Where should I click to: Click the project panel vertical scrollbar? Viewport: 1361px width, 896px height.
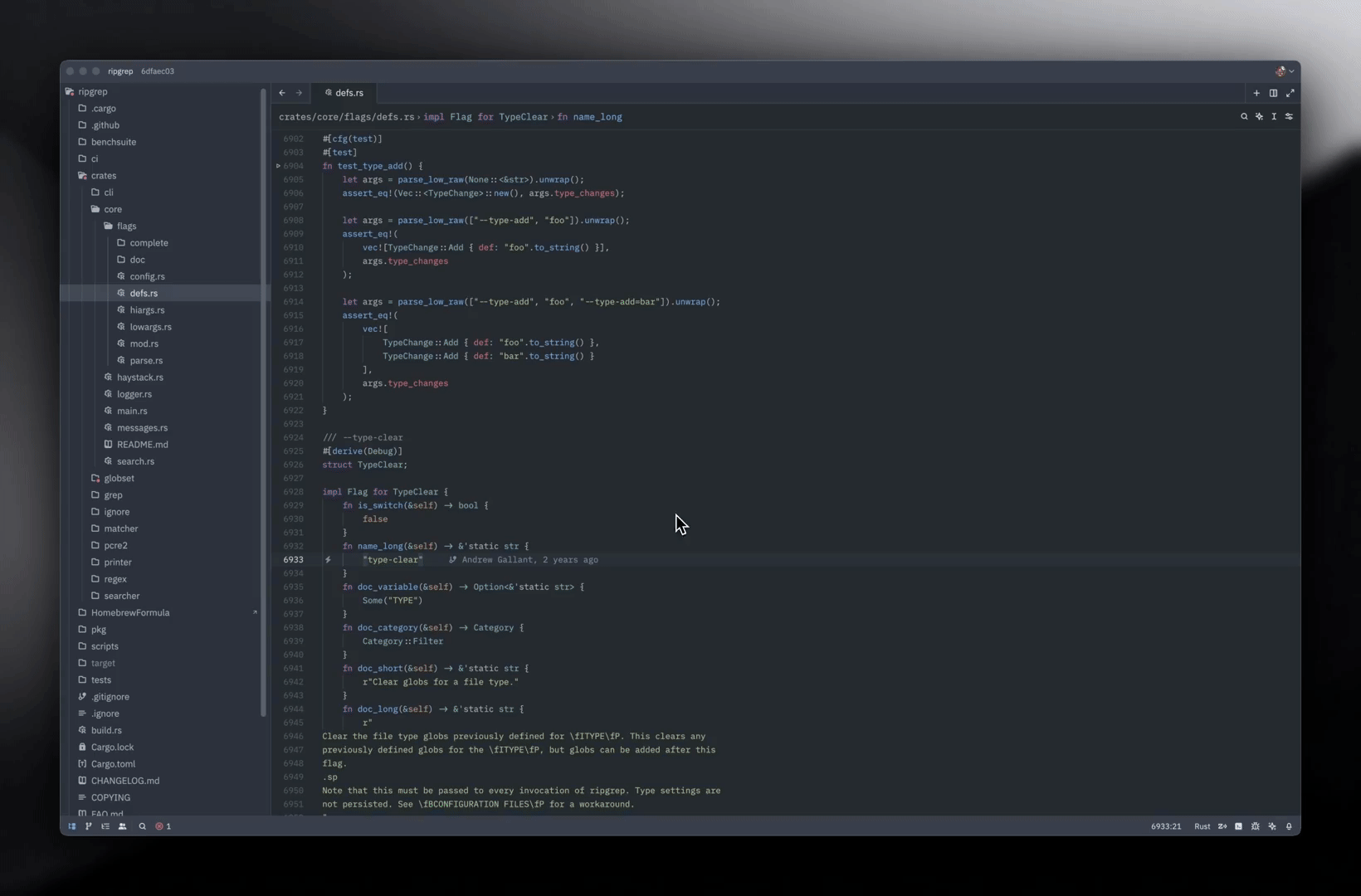[264, 402]
